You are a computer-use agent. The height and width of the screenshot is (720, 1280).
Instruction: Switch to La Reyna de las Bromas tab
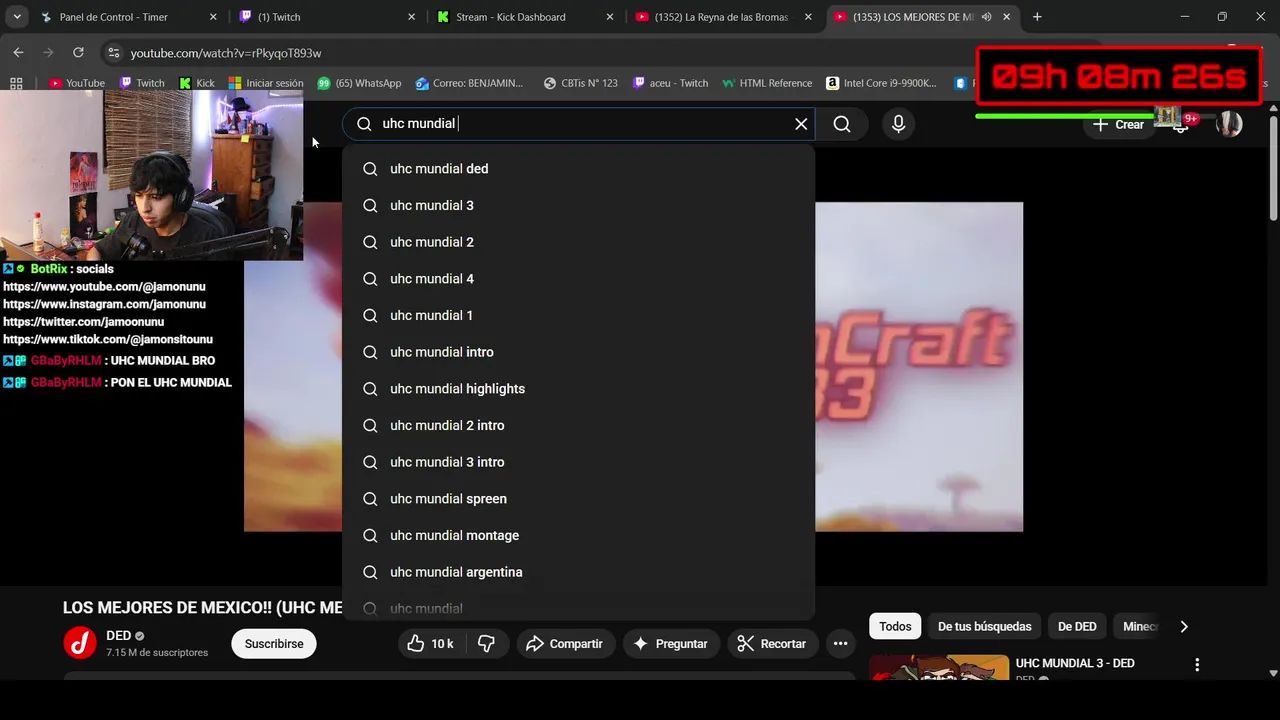coord(721,17)
